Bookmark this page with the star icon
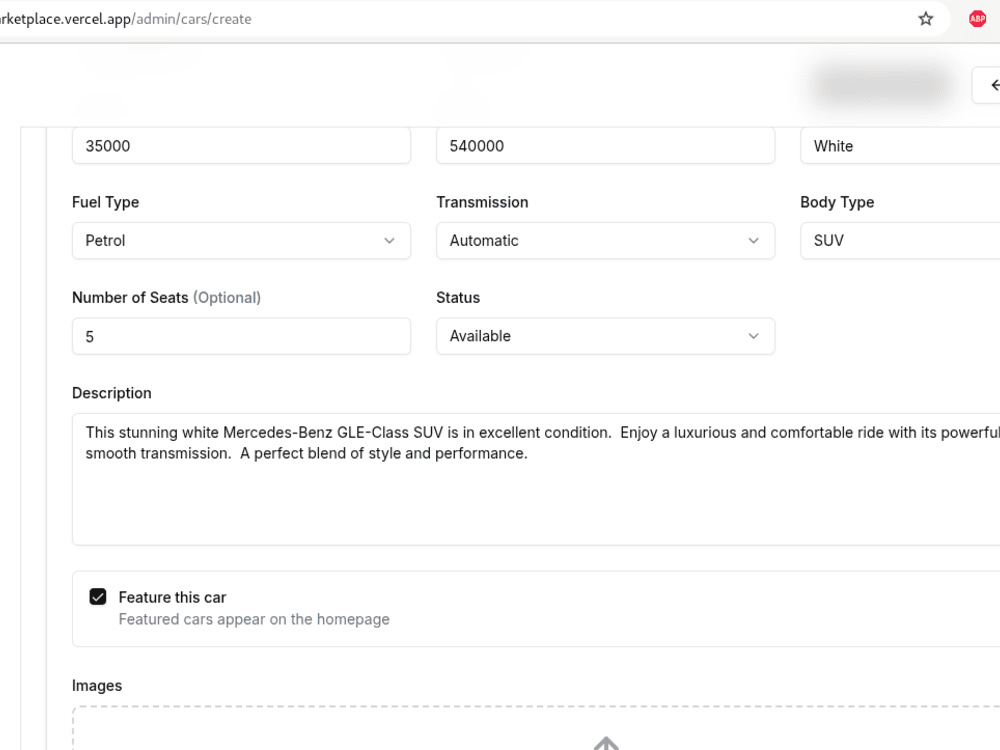 click(x=925, y=19)
